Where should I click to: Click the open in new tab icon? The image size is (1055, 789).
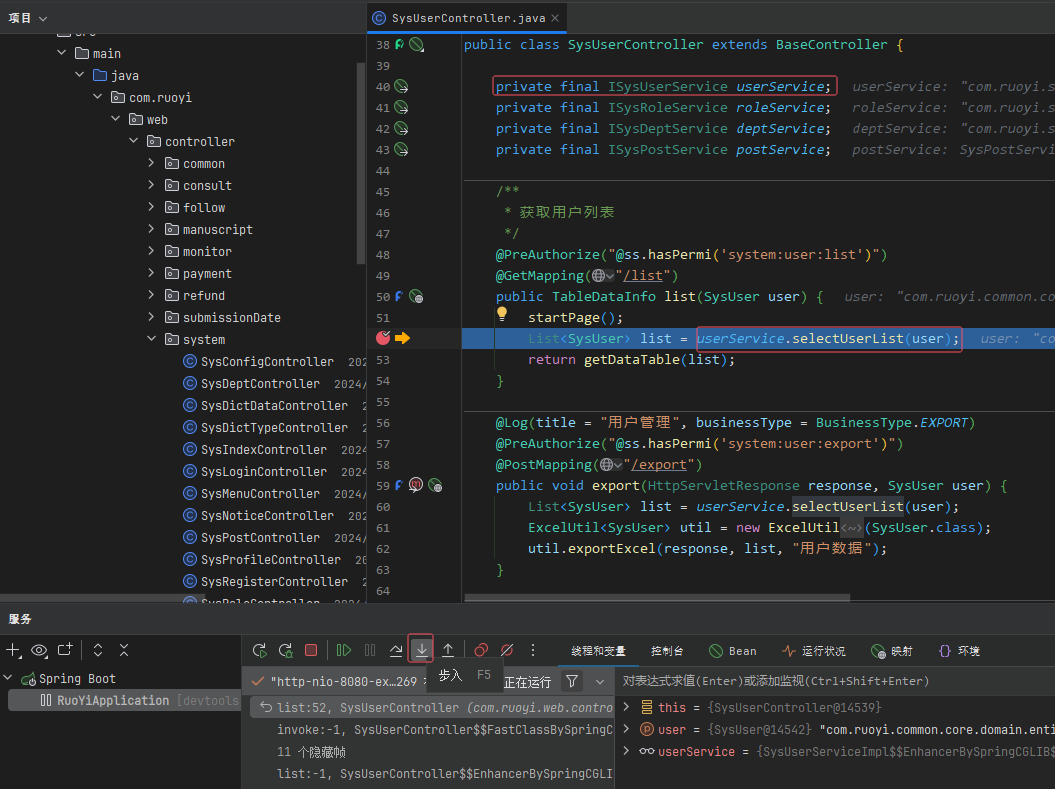click(x=65, y=649)
